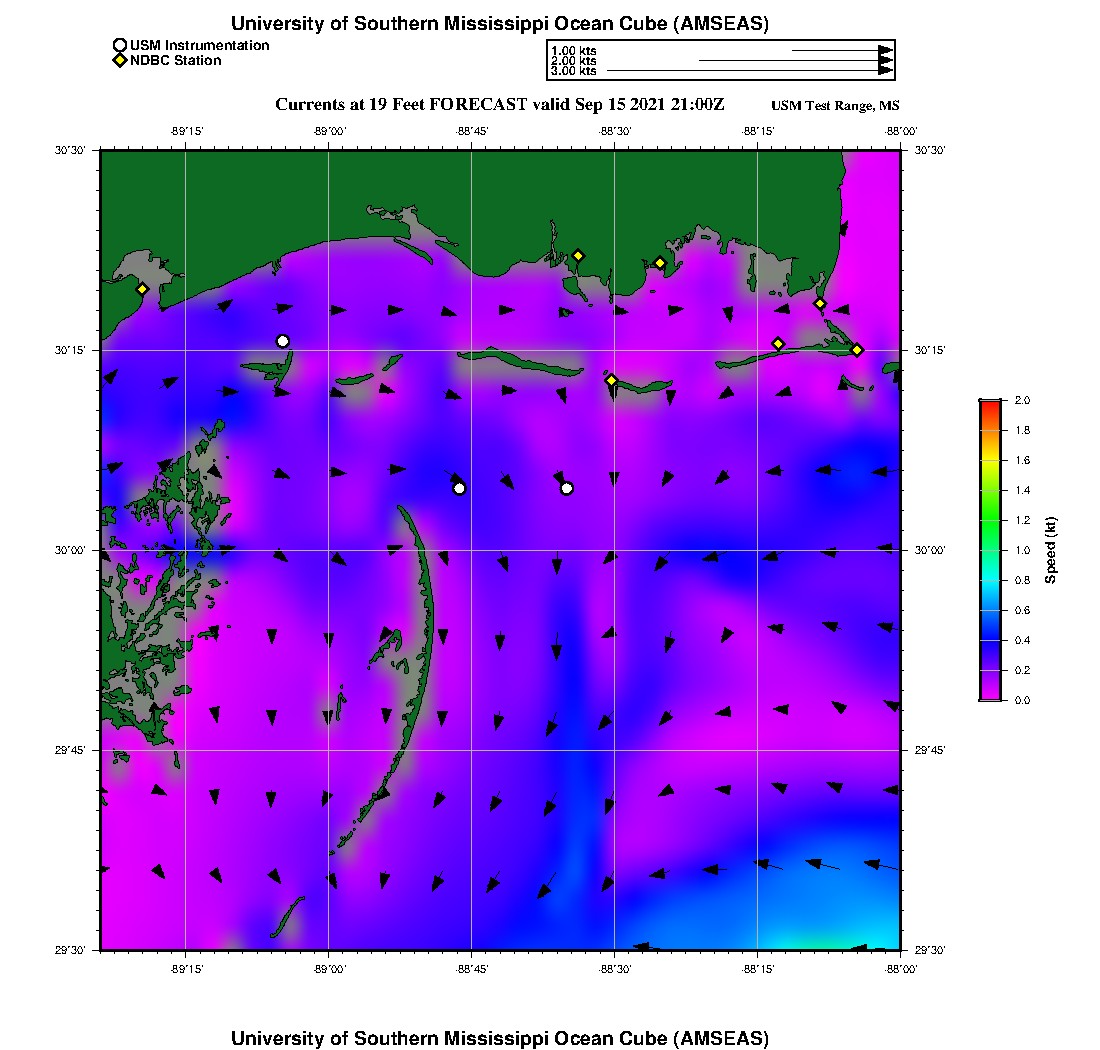Select the easternmost white USM circle marker
The width and height of the screenshot is (1100, 1050).
point(567,488)
